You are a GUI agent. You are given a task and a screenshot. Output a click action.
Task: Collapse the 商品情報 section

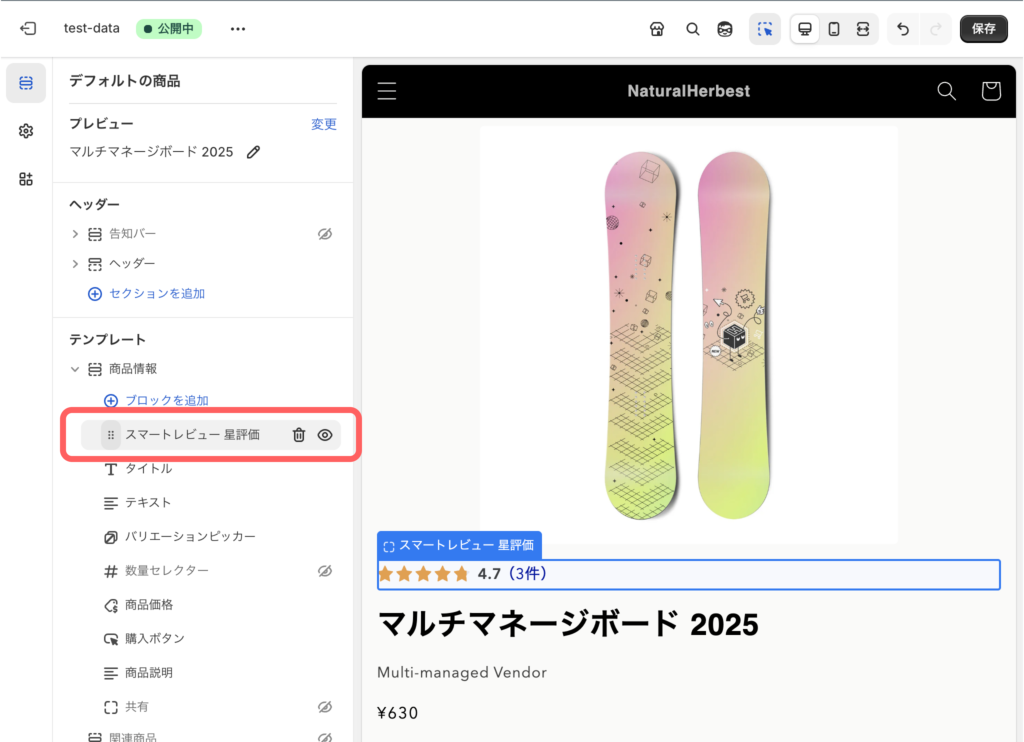click(x=75, y=369)
